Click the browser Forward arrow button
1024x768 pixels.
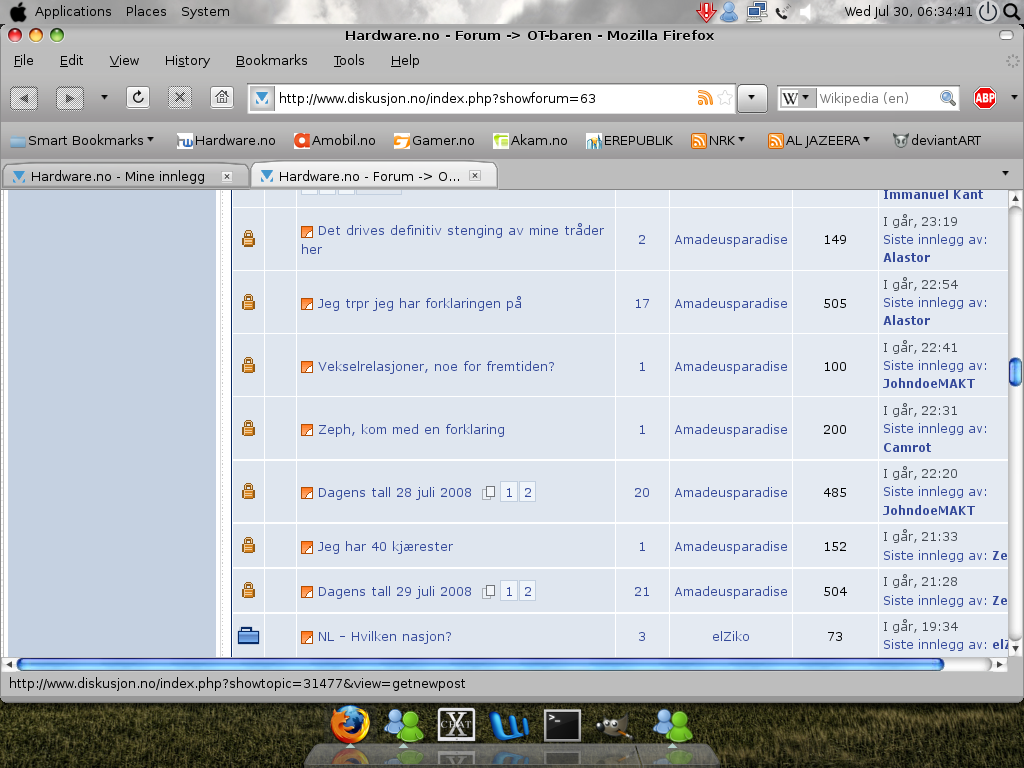70,99
